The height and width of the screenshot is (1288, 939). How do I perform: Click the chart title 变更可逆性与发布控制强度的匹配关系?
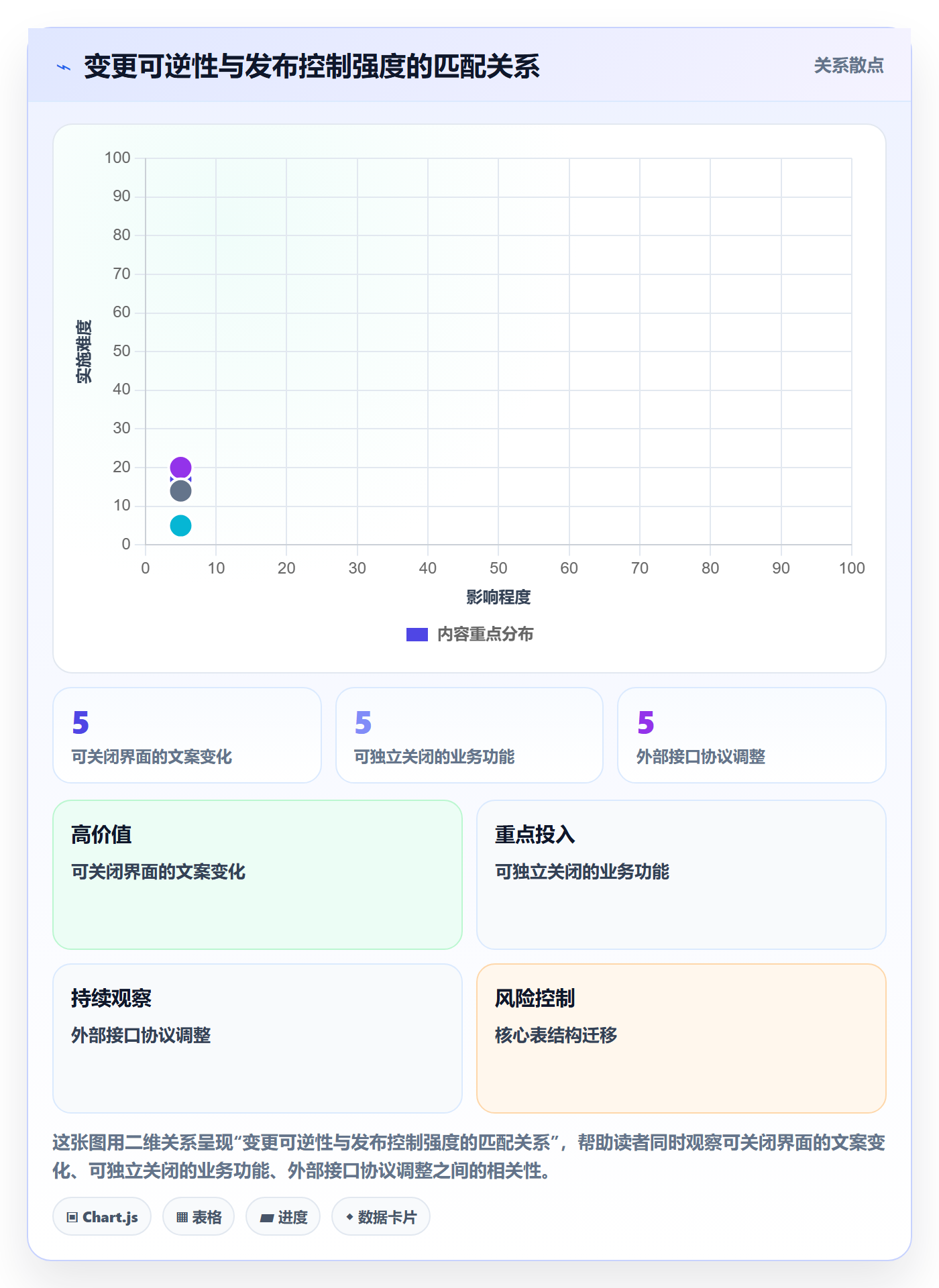point(312,66)
